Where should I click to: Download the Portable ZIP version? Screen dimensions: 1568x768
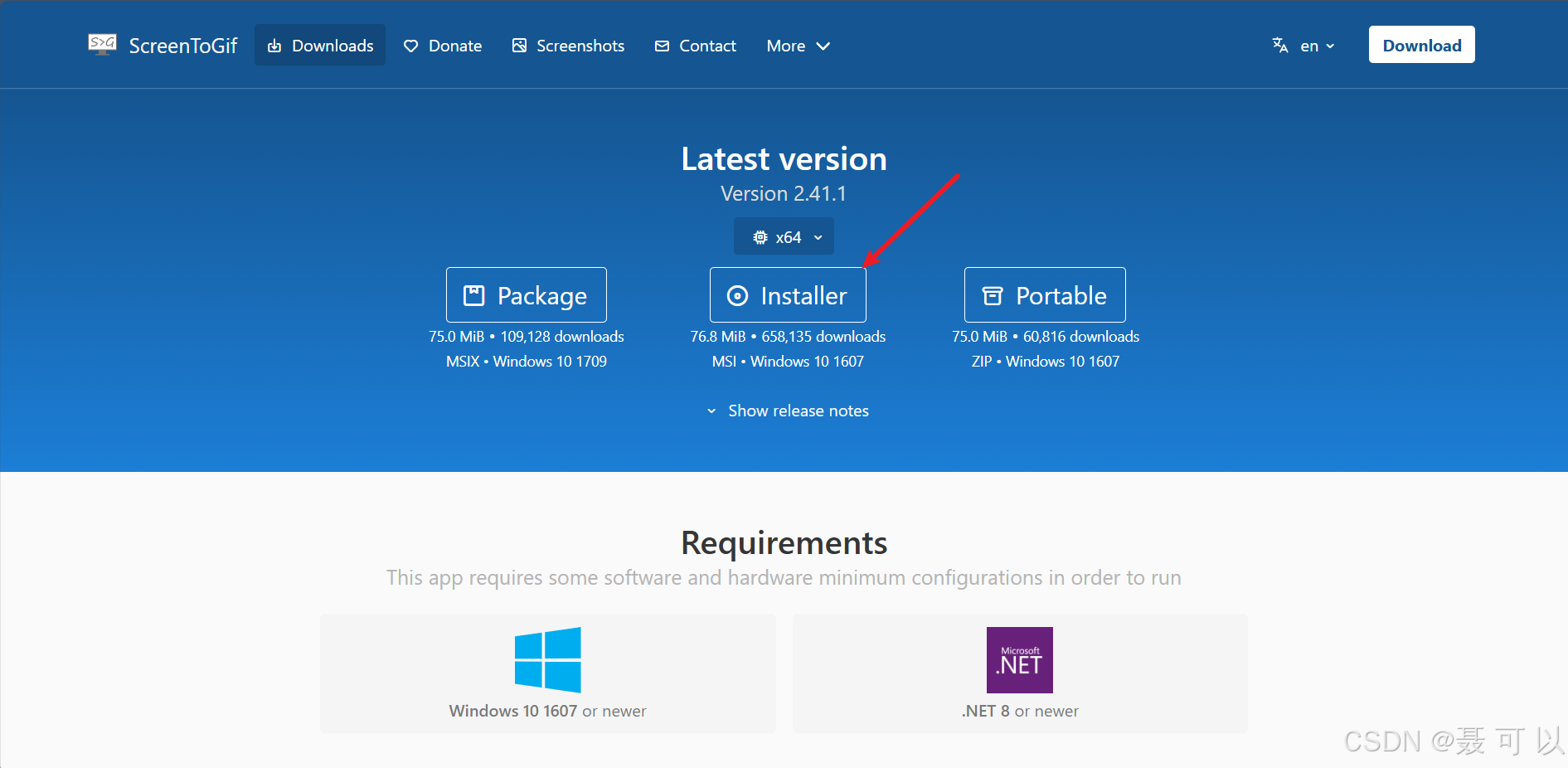1045,294
